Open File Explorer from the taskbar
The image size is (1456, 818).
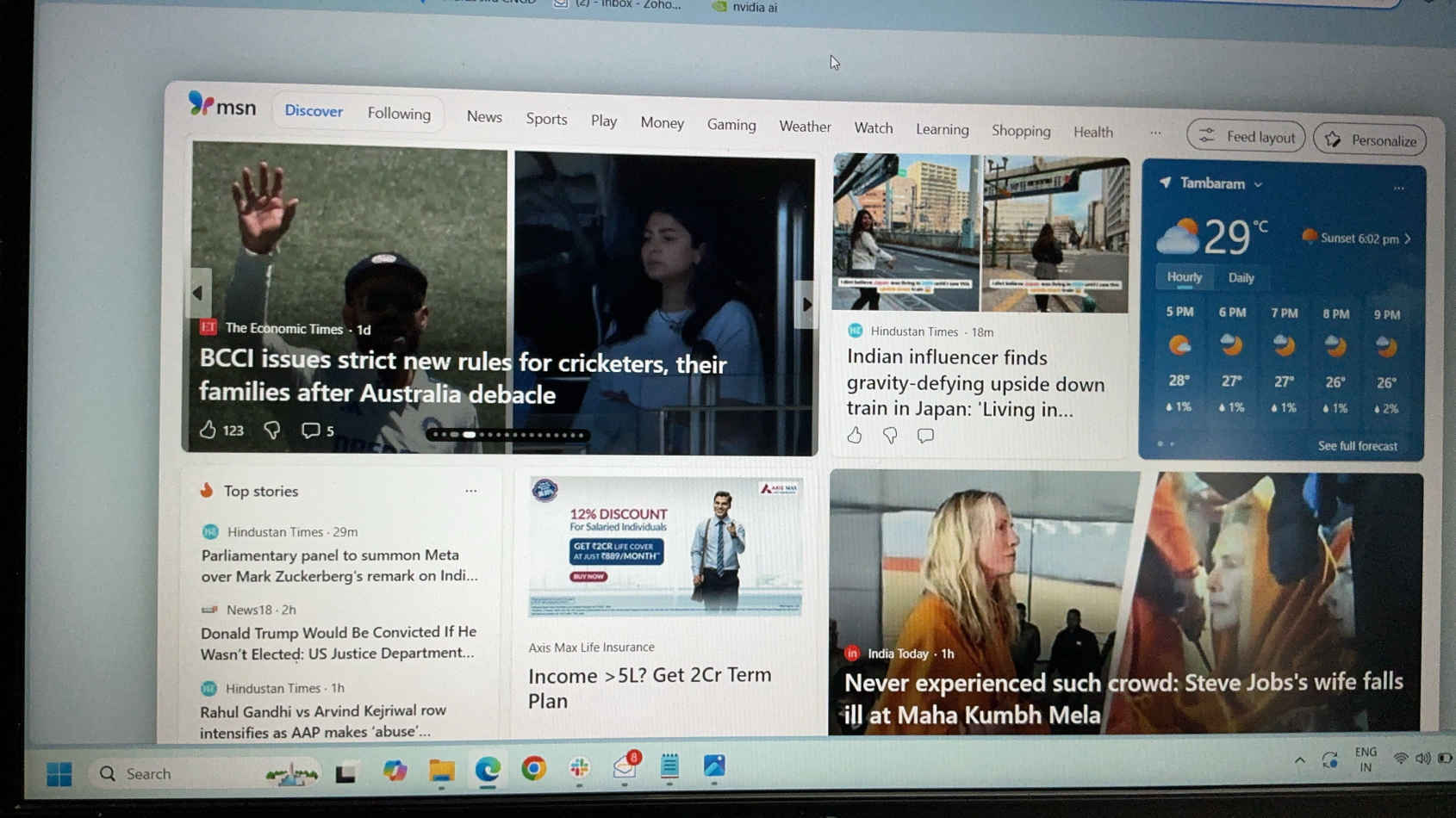[x=441, y=770]
